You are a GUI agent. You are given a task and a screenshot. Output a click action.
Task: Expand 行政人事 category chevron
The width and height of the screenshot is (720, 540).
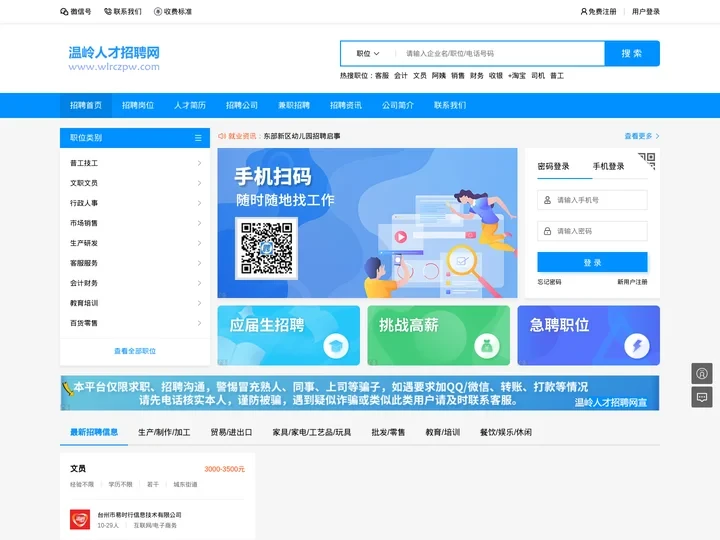(x=199, y=203)
